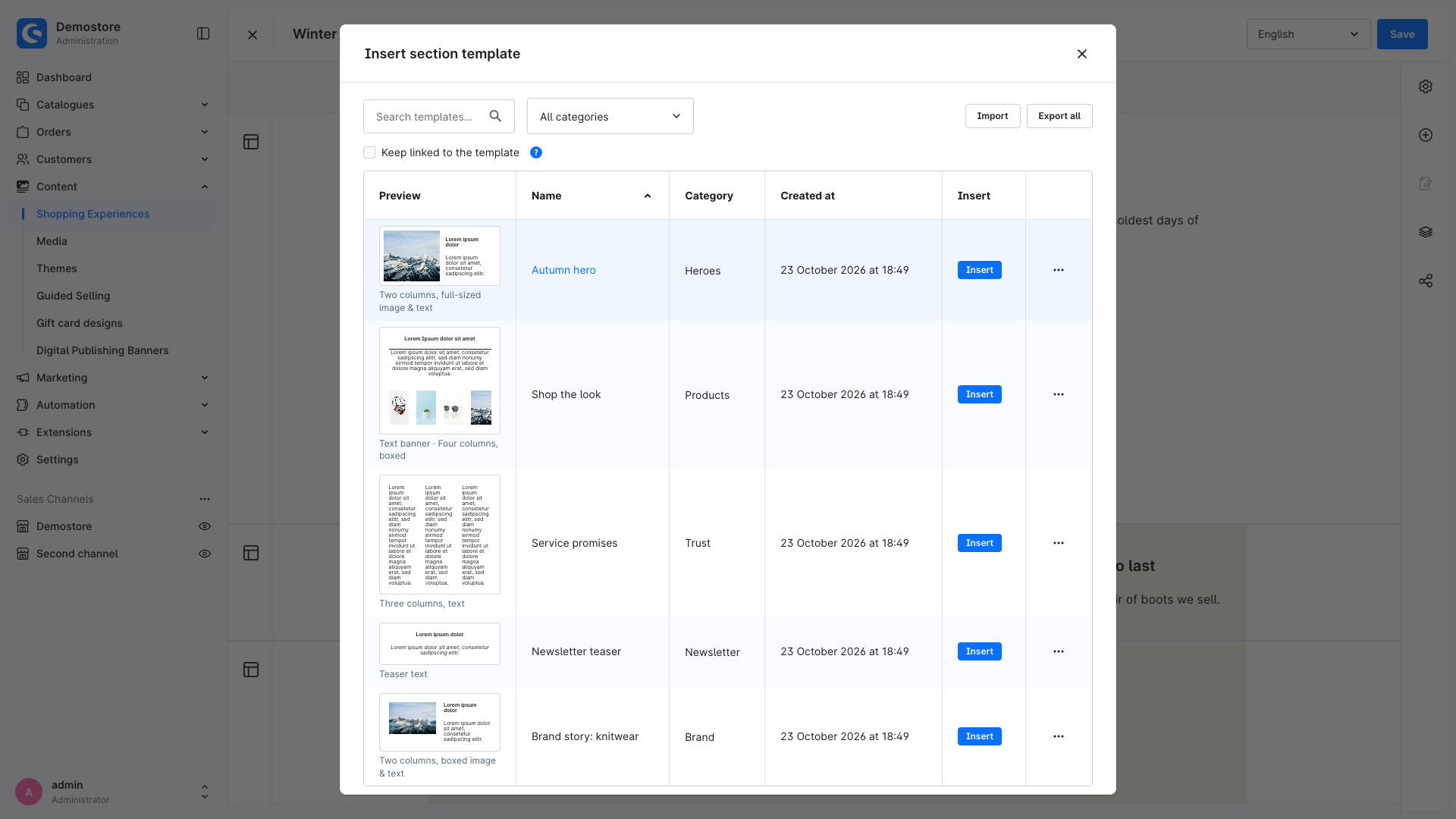
Task: Open more actions for Autumn hero
Action: [x=1059, y=270]
